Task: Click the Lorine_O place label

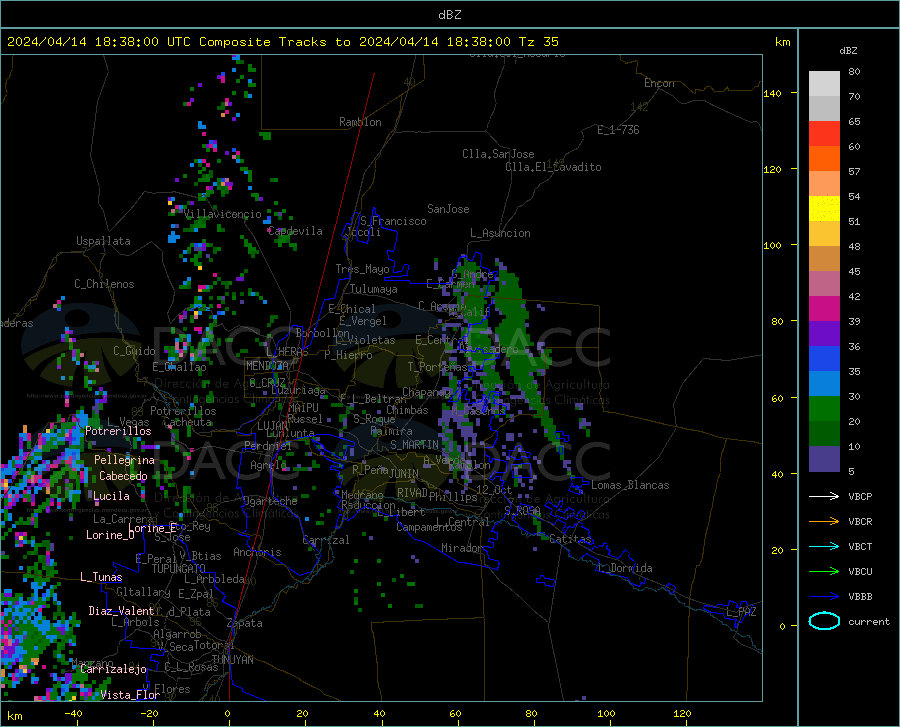Action: click(110, 535)
